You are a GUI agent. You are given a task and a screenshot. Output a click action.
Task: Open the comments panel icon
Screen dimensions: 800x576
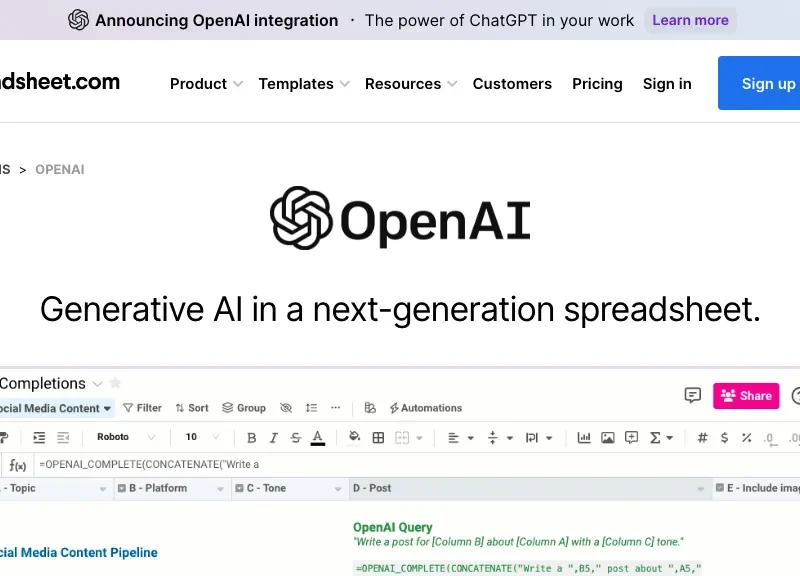coord(692,395)
